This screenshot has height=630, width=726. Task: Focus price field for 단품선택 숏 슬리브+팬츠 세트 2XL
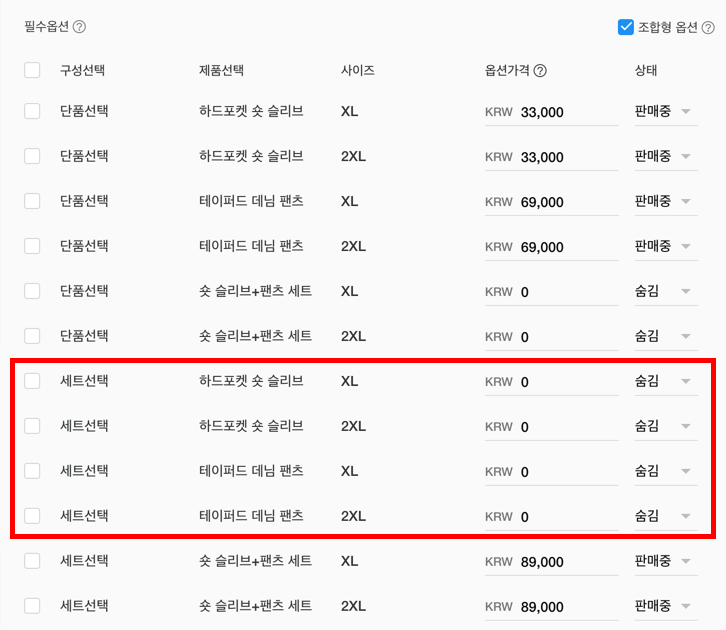point(566,337)
